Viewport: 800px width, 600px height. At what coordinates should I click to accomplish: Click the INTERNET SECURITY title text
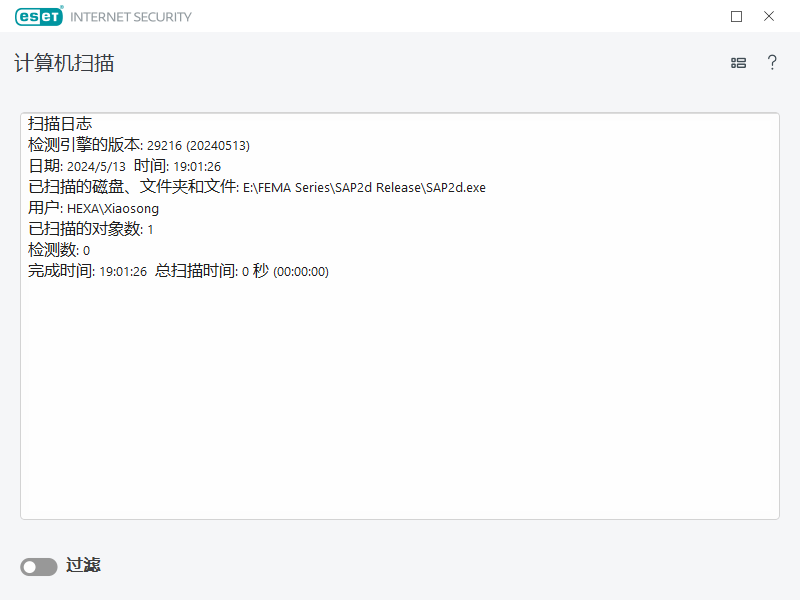pos(131,17)
